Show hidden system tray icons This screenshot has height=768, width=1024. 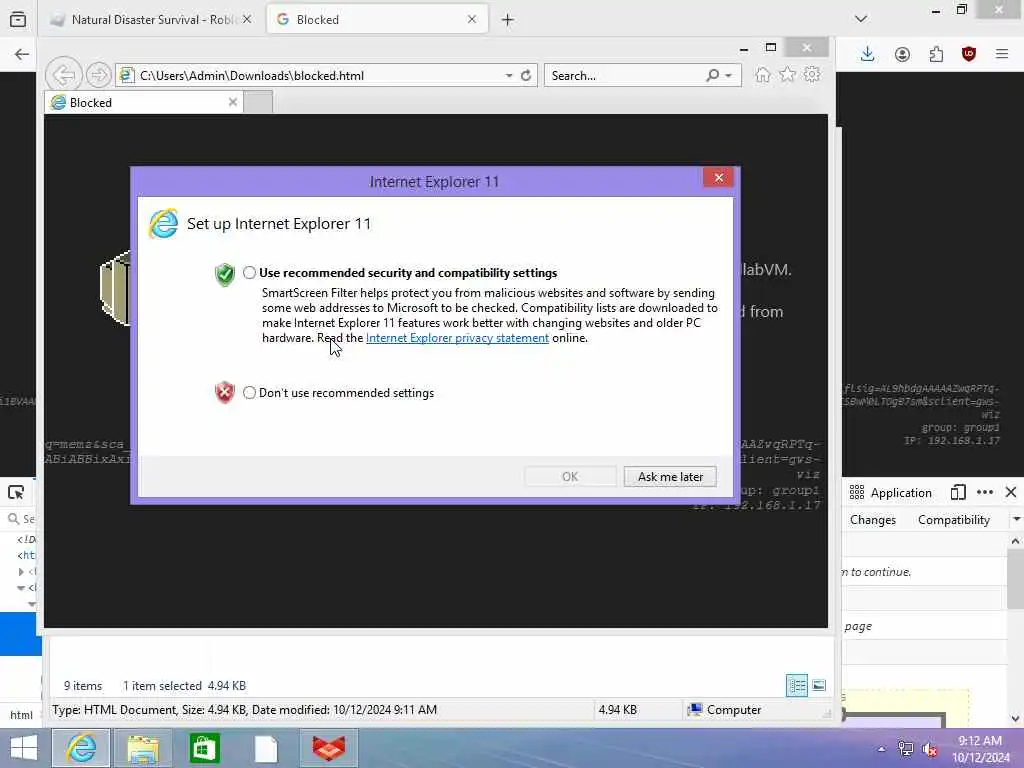882,749
